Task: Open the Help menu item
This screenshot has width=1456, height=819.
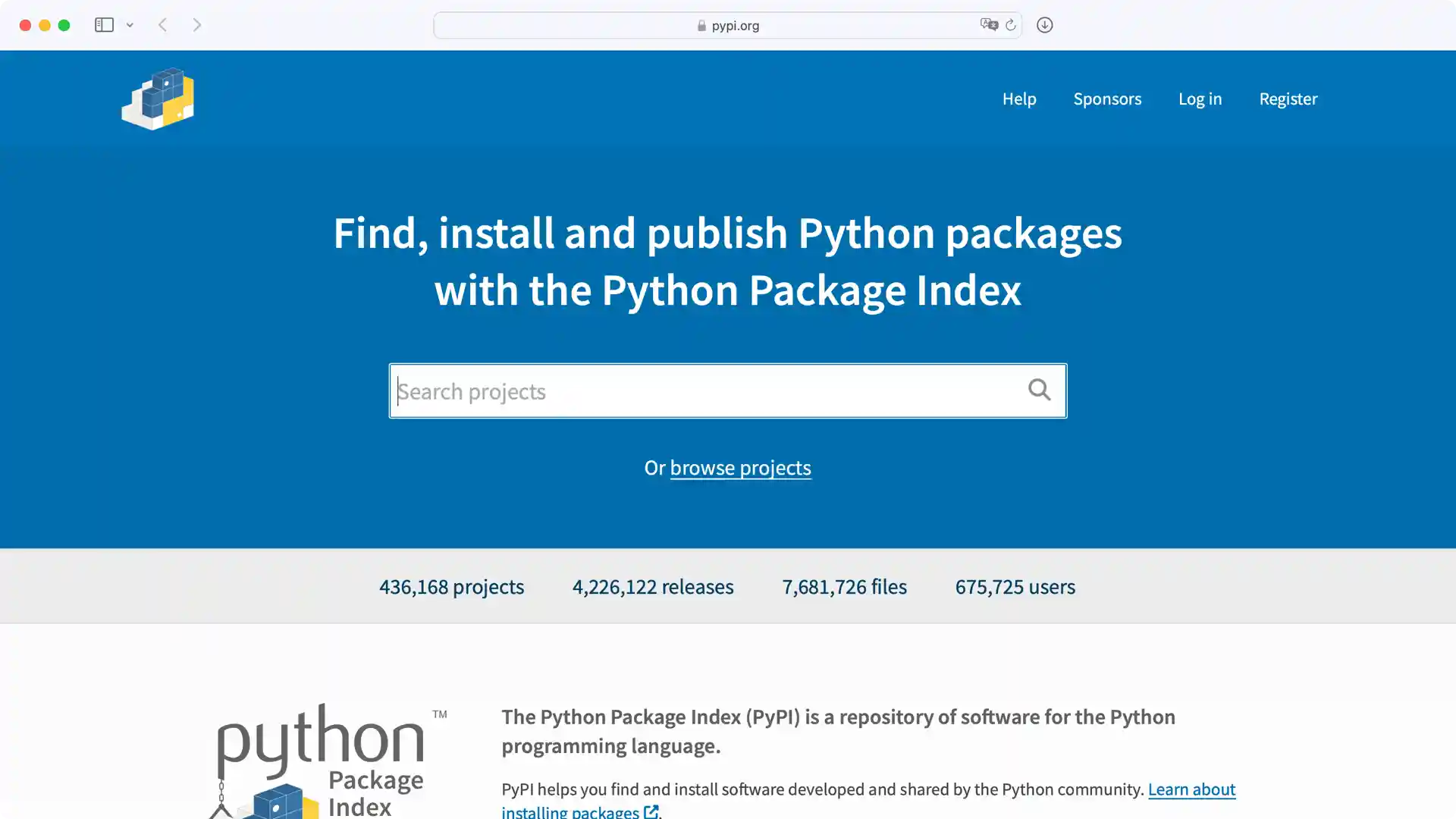Action: [x=1019, y=99]
